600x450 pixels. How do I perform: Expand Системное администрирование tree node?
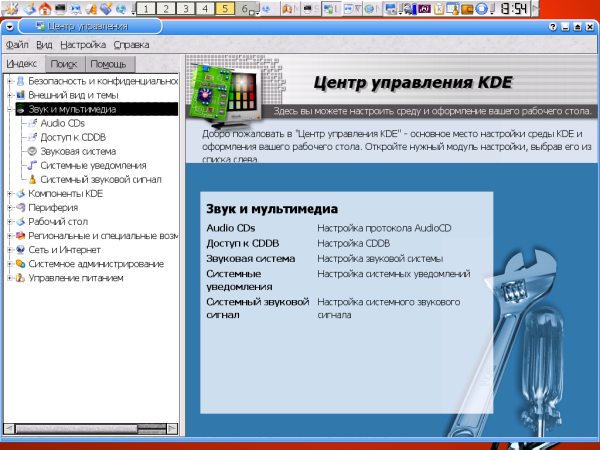pos(10,264)
